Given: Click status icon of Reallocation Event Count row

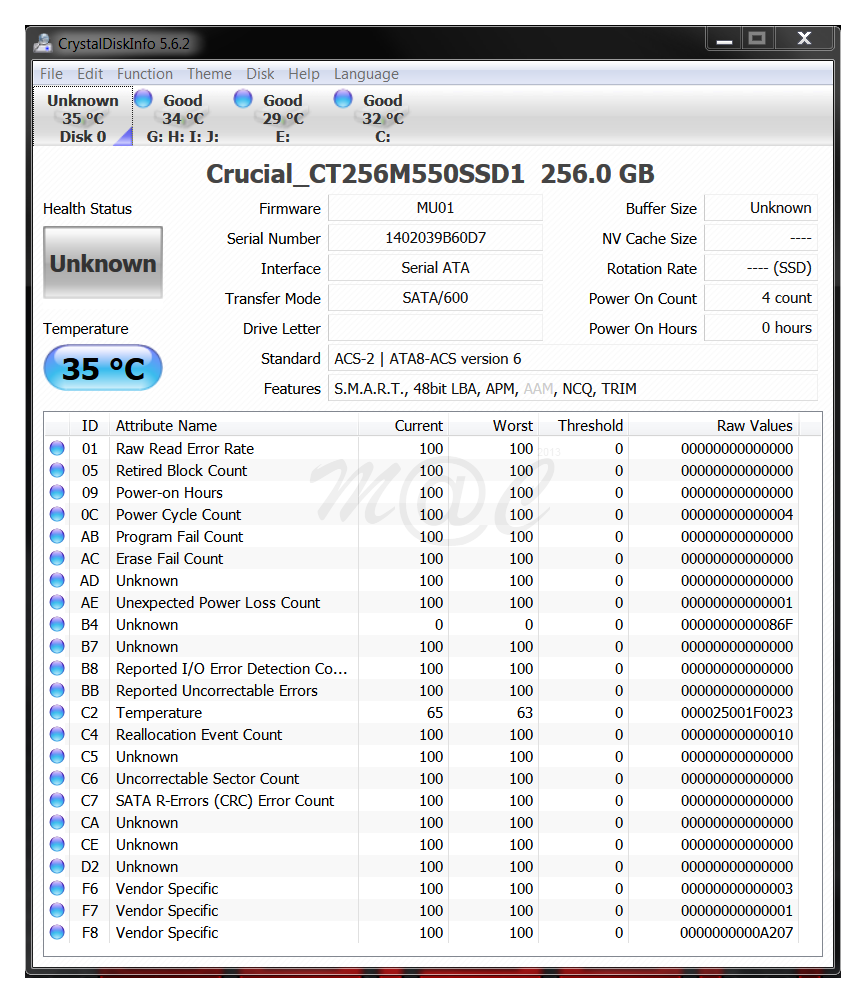Looking at the screenshot, I should tap(57, 734).
